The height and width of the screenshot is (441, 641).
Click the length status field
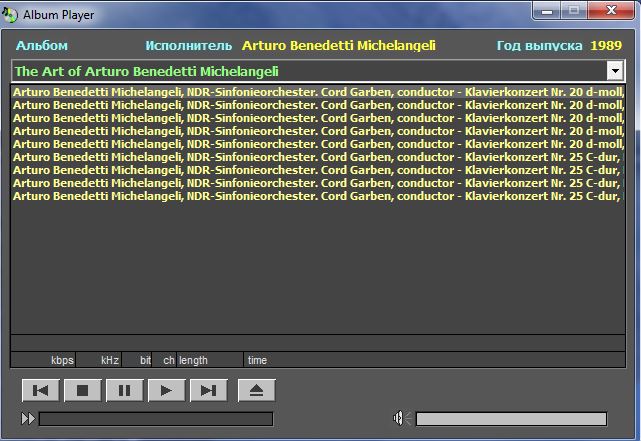click(x=210, y=360)
